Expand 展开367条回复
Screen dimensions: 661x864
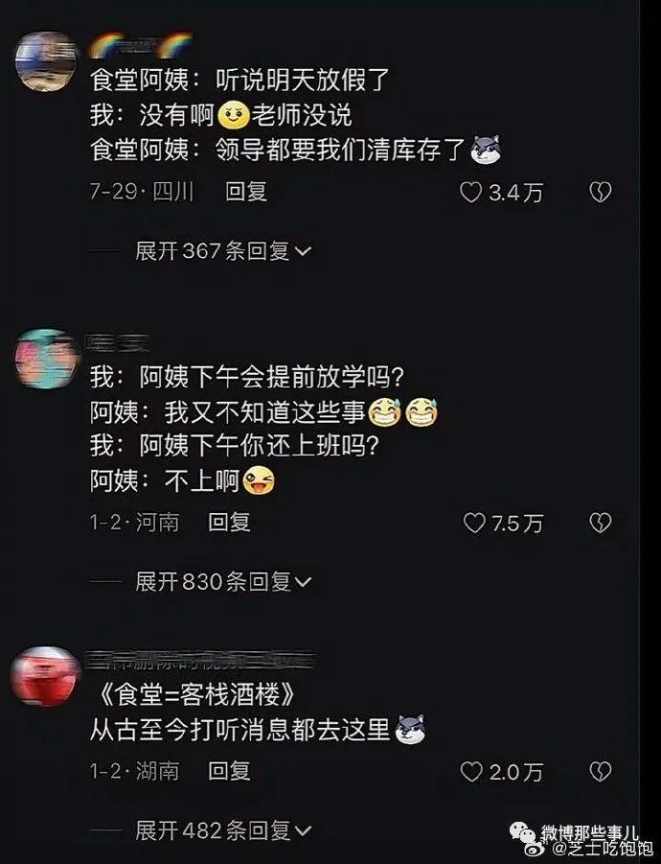[x=223, y=251]
